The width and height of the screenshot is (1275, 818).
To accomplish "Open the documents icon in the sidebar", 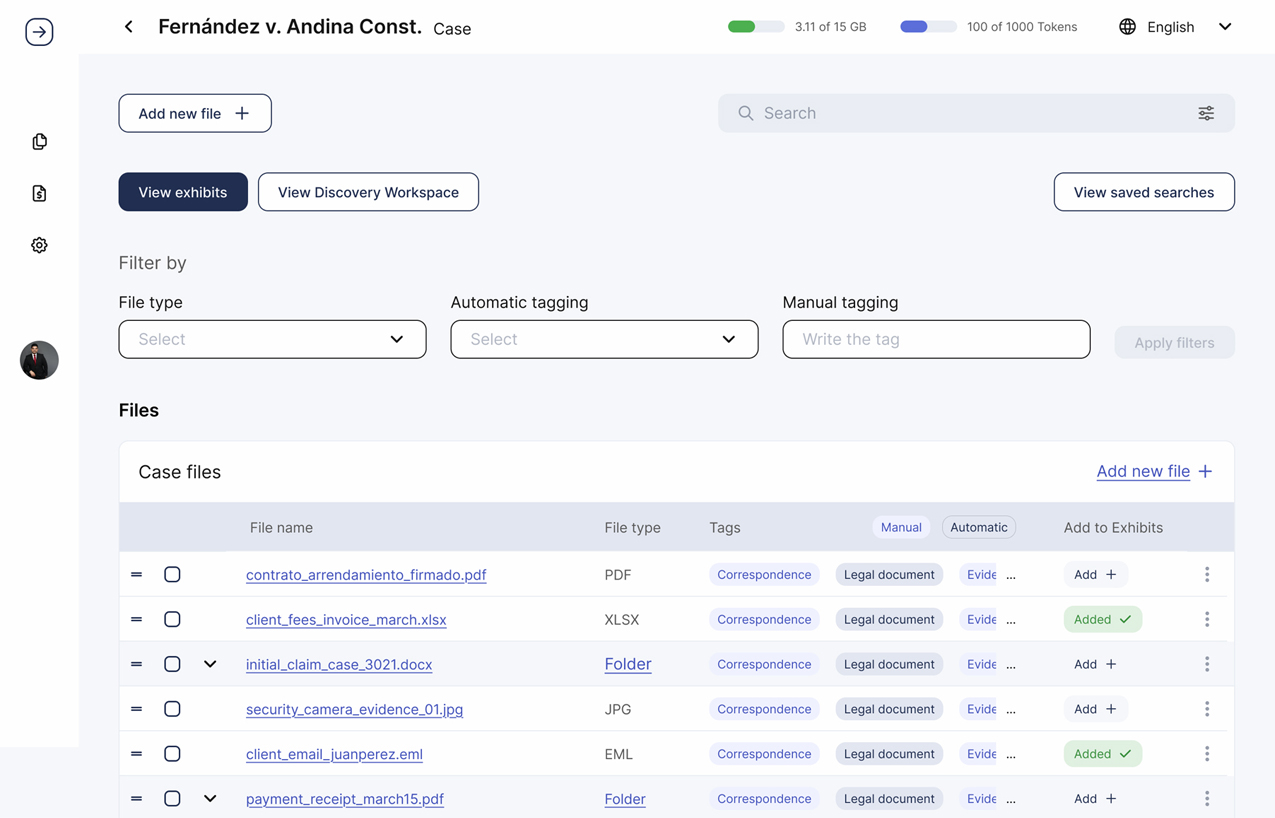I will pyautogui.click(x=39, y=141).
